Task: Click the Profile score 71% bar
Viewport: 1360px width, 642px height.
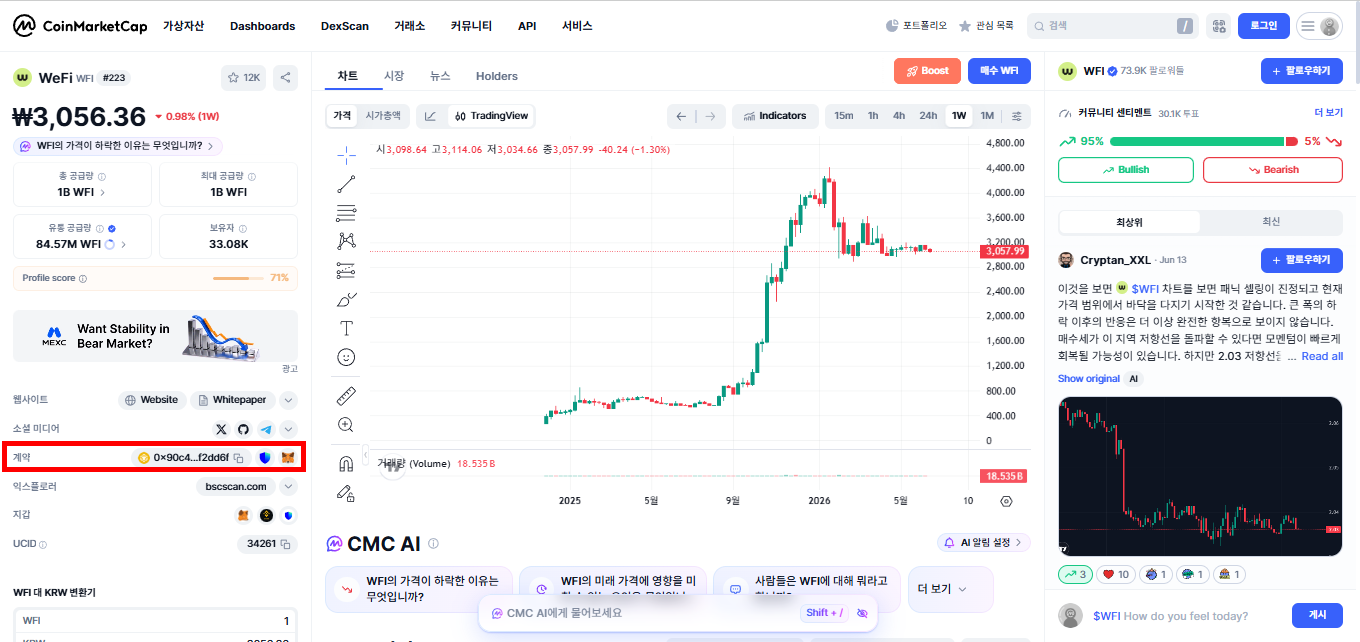Action: click(x=237, y=278)
